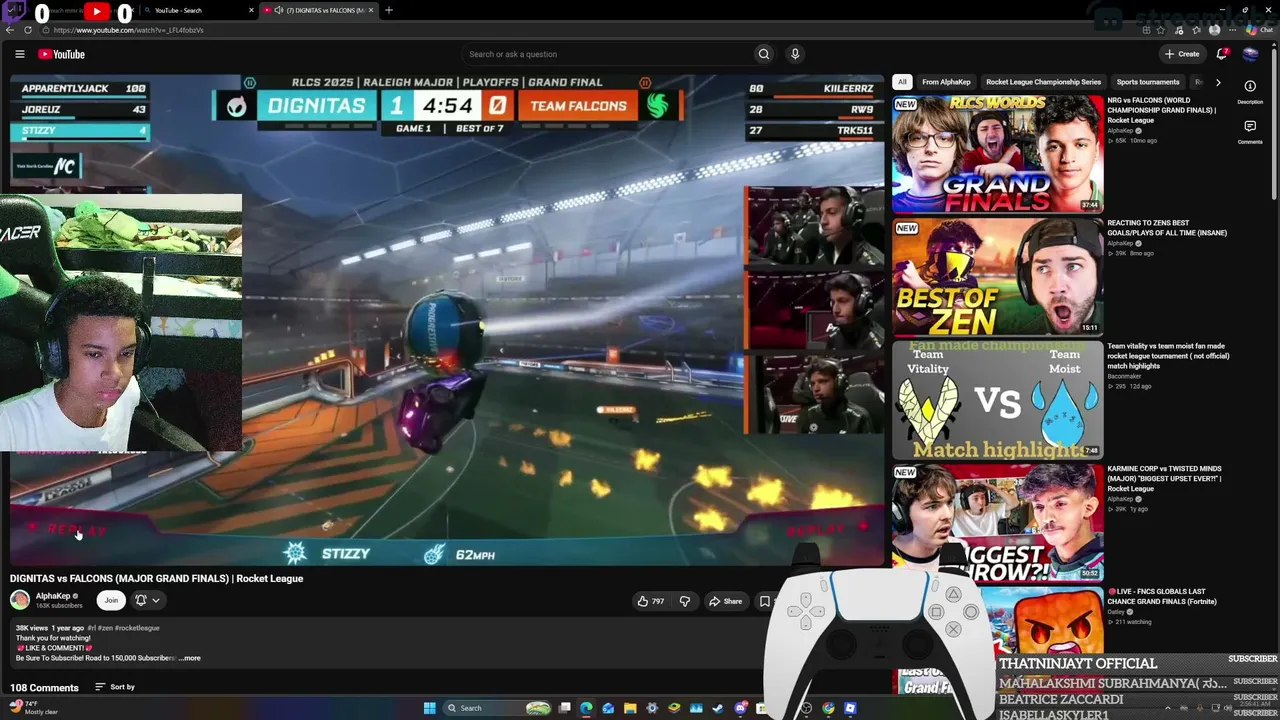Open the RLCS Worlds Grand Finals thumbnail
1280x720 pixels.
[x=998, y=153]
